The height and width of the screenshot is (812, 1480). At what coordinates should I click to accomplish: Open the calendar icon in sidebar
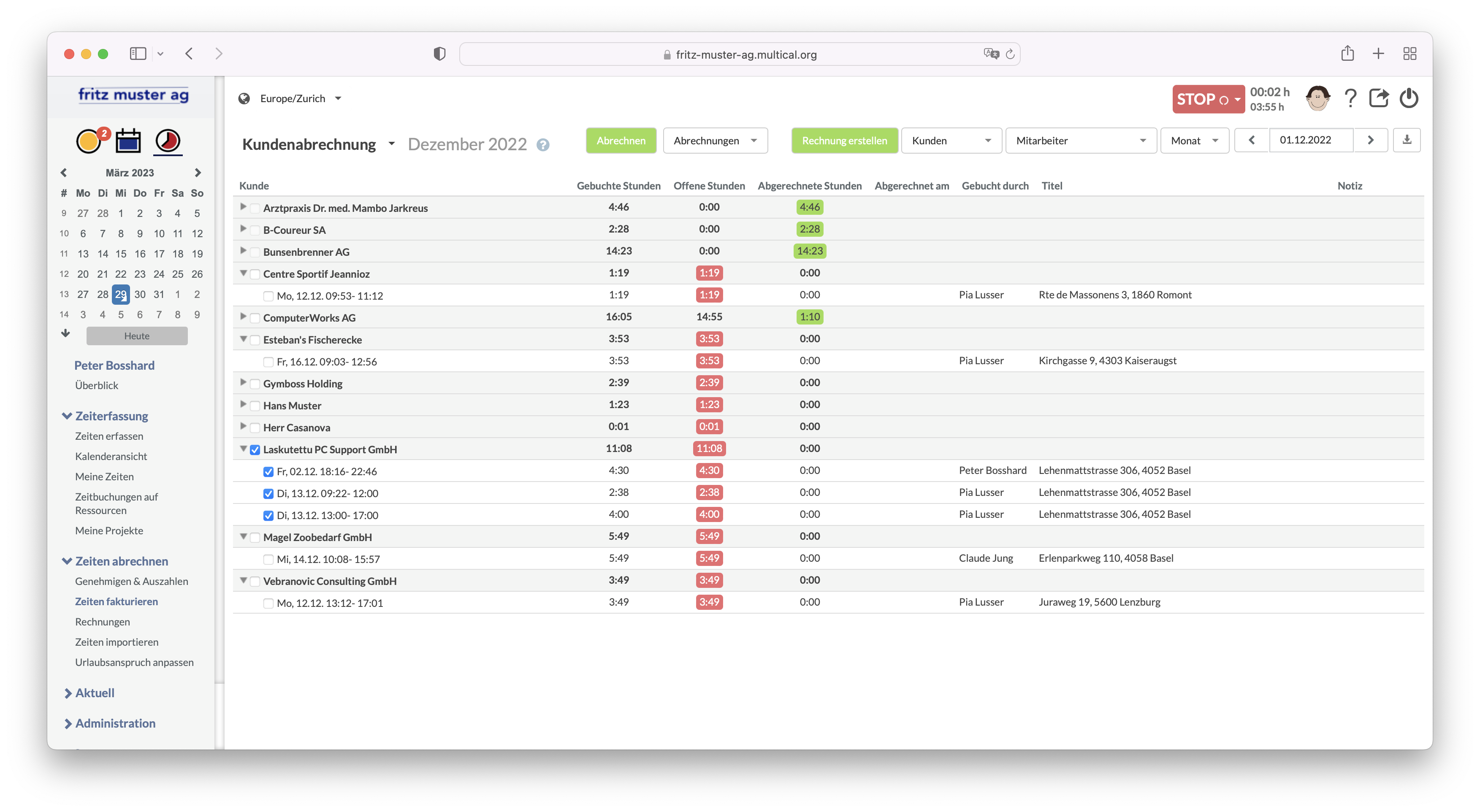click(128, 141)
